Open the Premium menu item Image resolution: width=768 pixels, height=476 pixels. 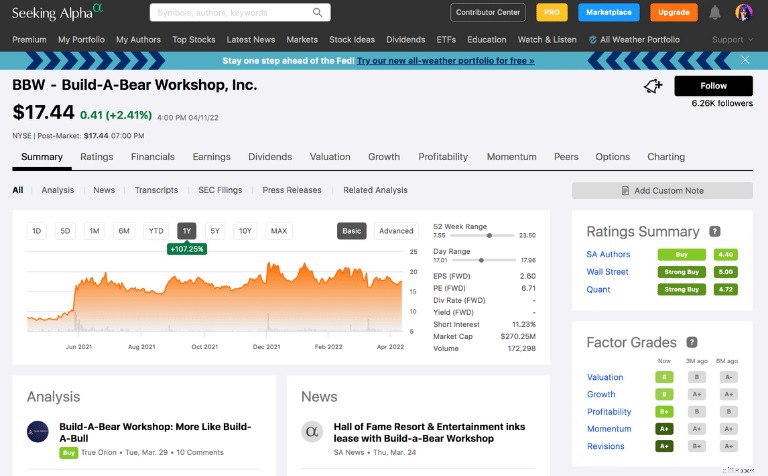coord(29,40)
